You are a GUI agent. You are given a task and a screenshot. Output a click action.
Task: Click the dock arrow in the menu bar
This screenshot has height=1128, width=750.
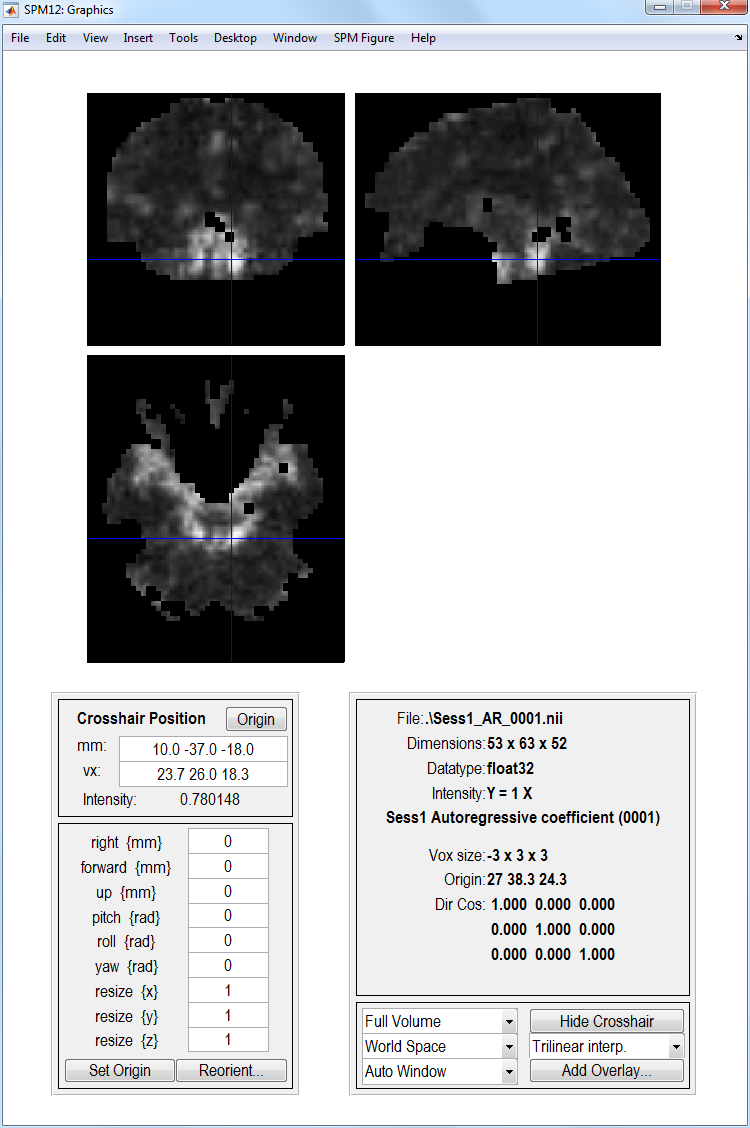point(737,38)
